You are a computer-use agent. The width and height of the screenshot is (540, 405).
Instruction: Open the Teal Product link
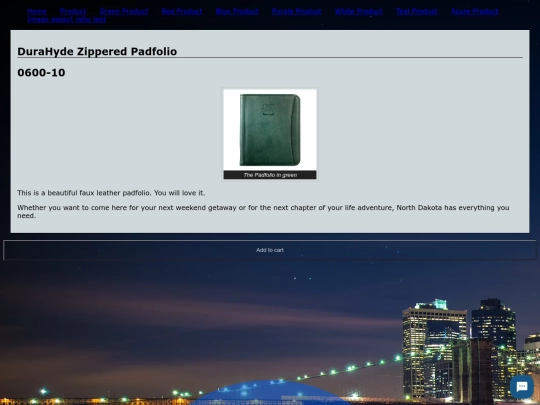coord(417,11)
